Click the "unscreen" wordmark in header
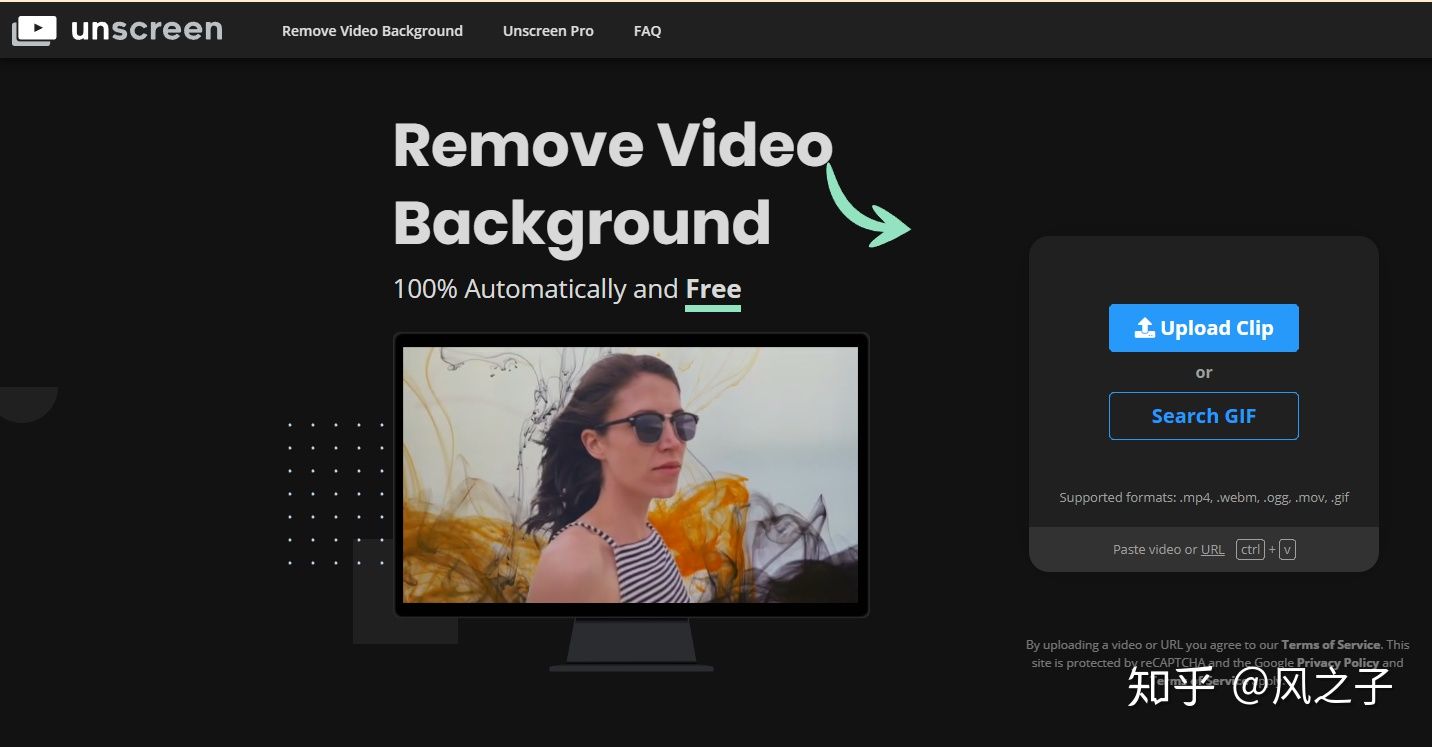 (x=147, y=30)
